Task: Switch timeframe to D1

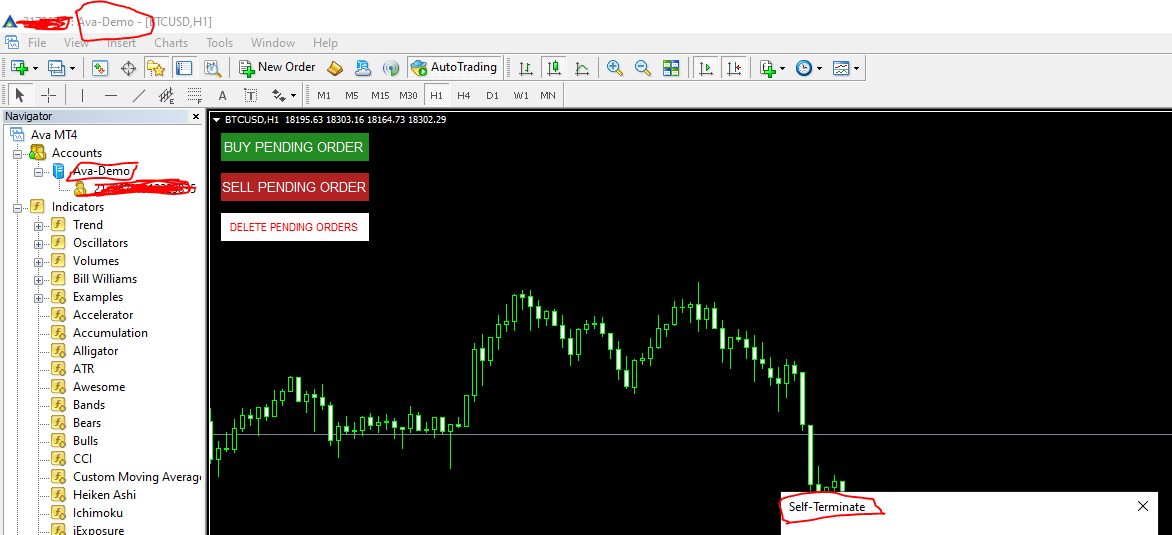Action: click(492, 96)
